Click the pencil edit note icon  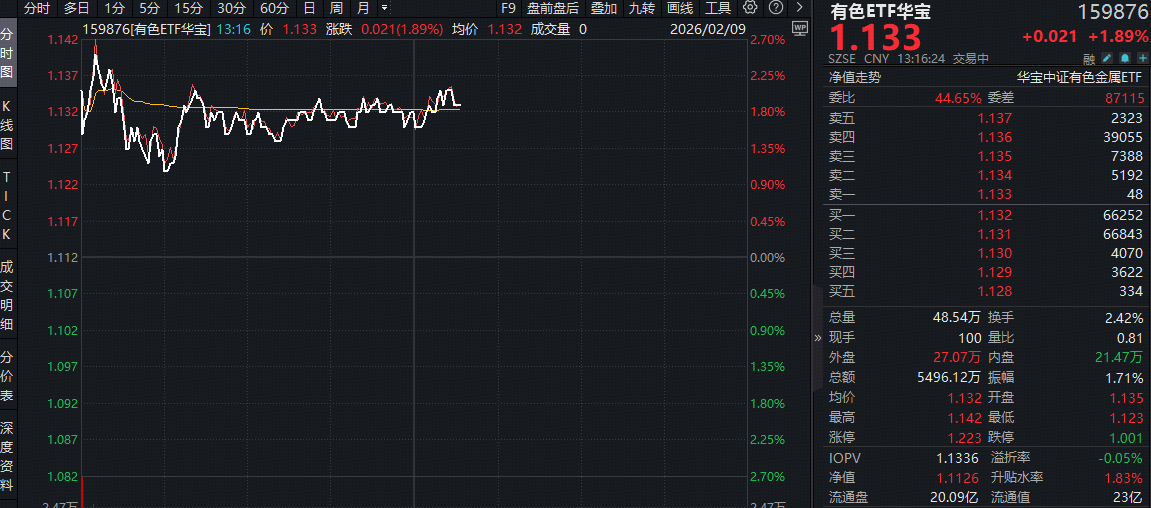point(1108,59)
